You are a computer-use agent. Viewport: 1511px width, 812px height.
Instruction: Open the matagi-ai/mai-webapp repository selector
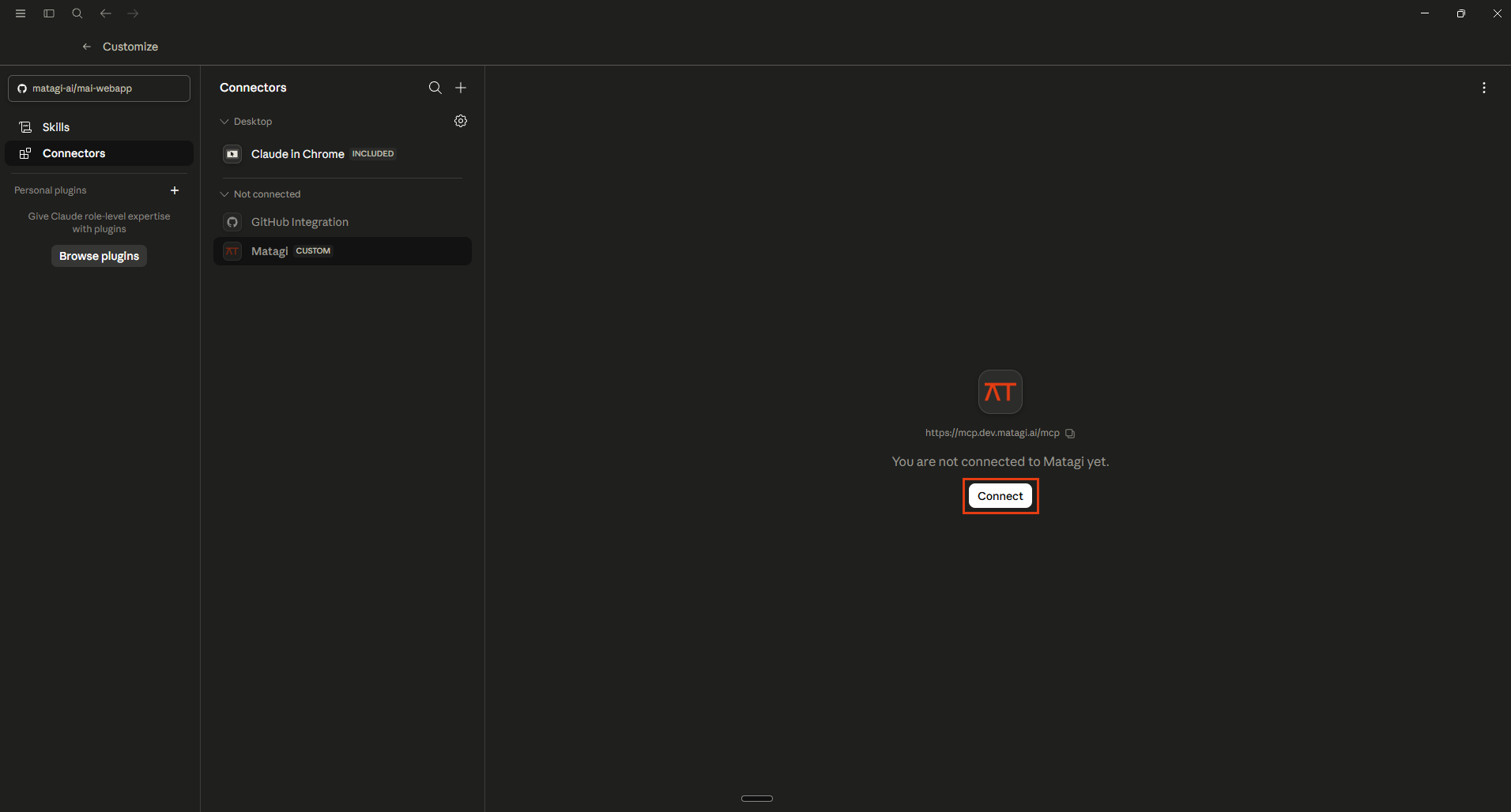[x=99, y=88]
